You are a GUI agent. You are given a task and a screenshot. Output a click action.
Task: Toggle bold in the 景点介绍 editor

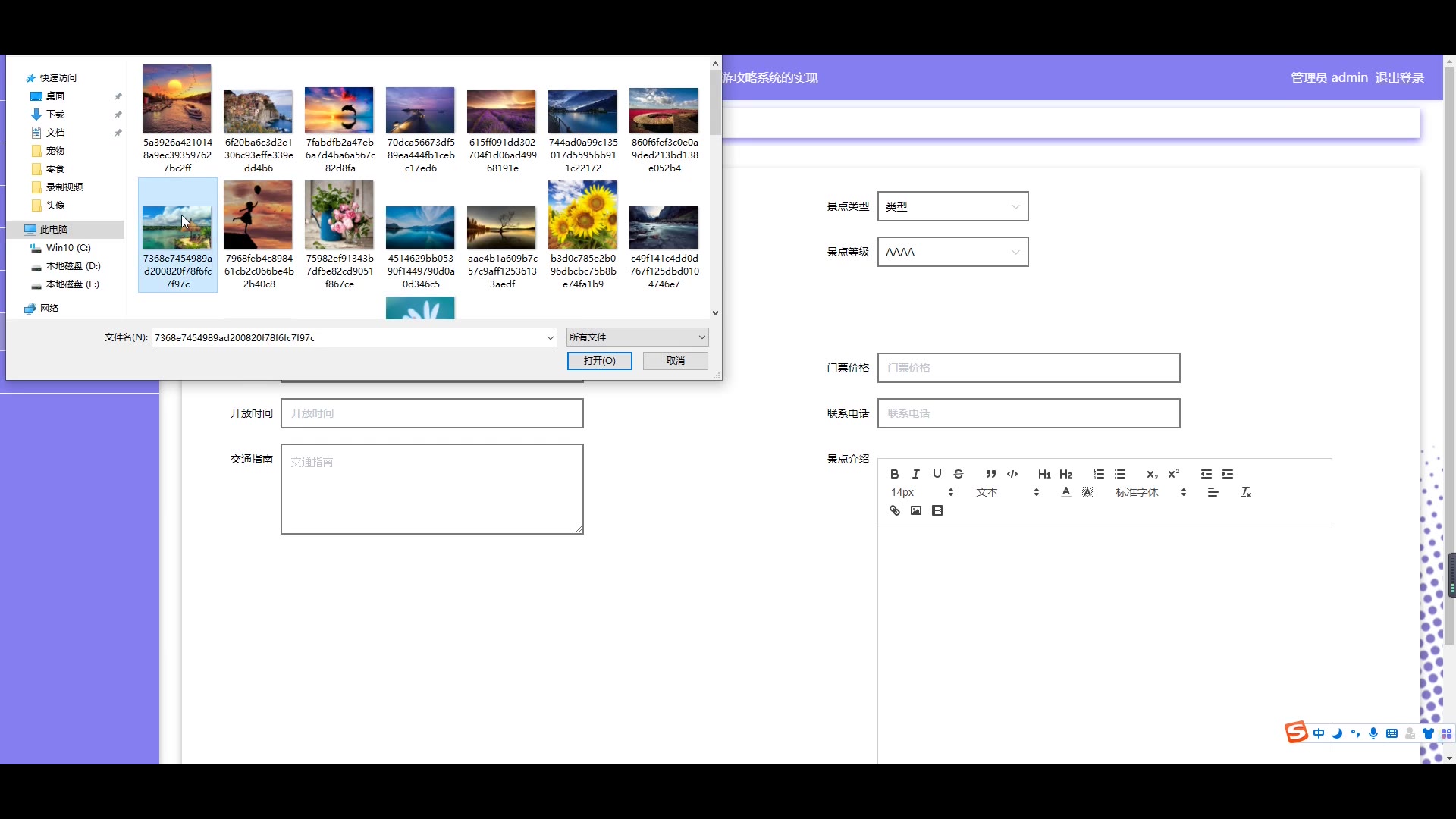pos(894,474)
